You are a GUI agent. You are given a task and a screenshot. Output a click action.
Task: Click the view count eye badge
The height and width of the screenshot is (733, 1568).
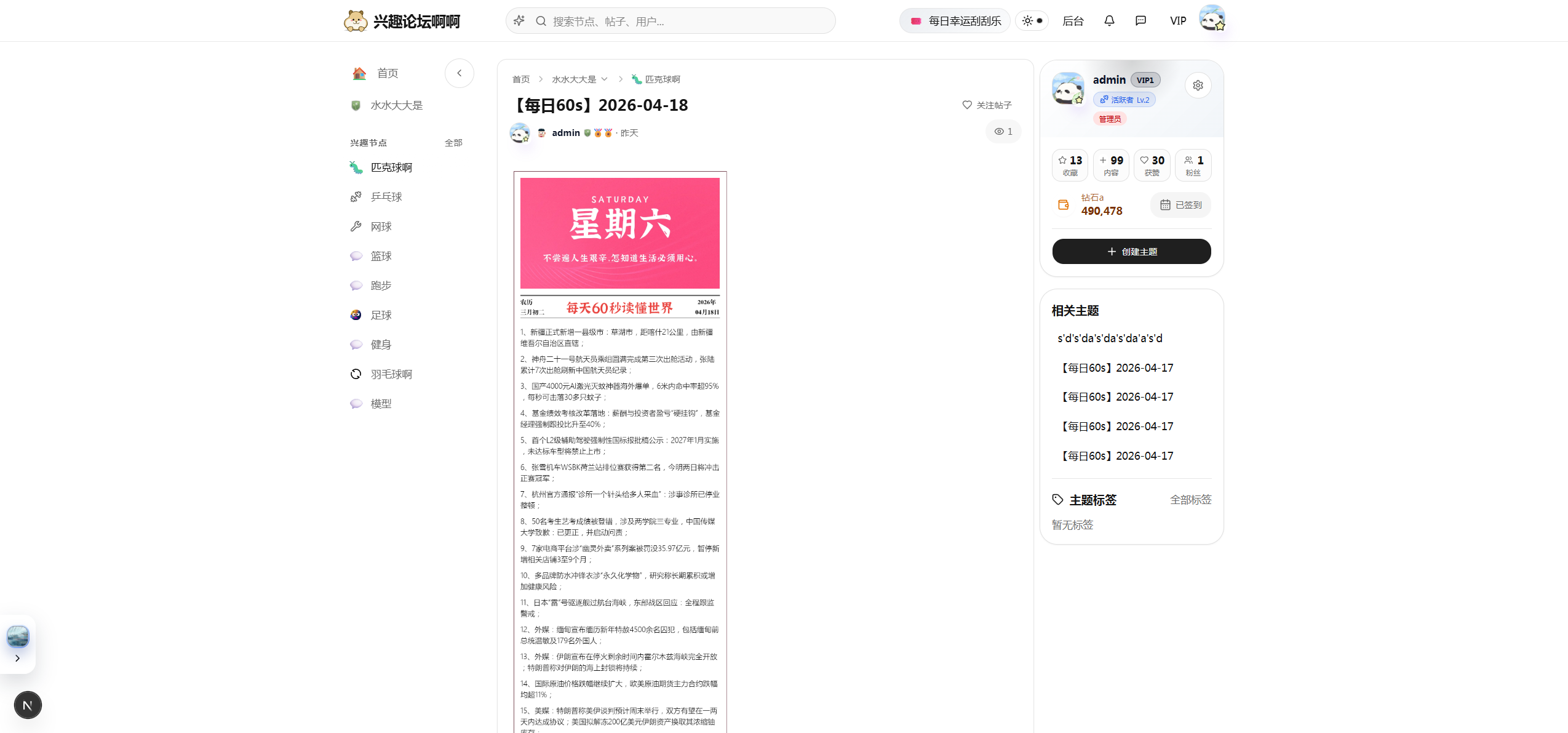pyautogui.click(x=1003, y=132)
